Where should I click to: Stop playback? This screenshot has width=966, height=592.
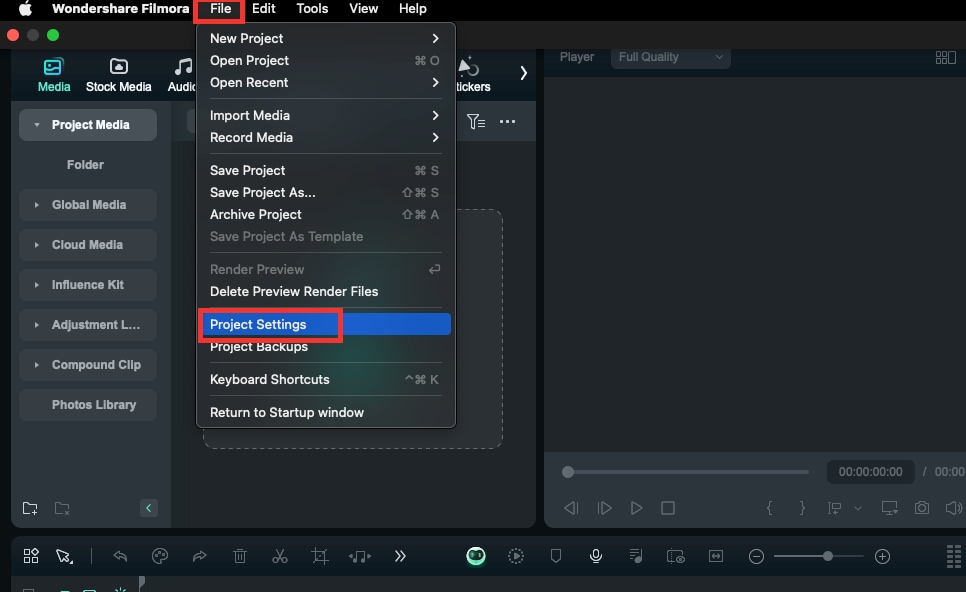[668, 508]
